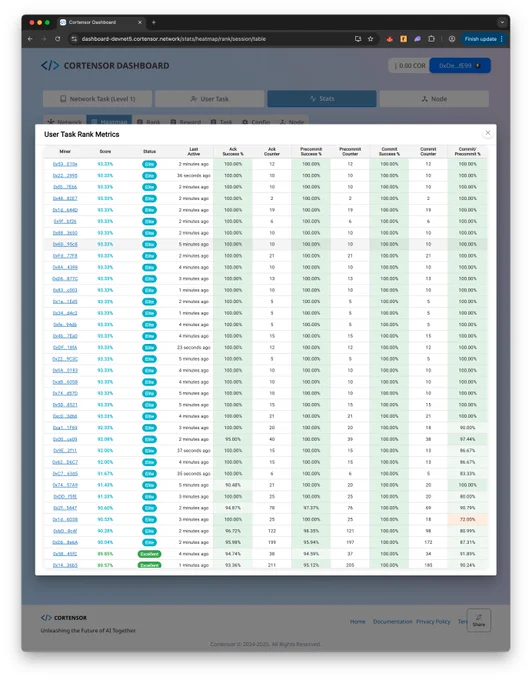Click the 35 seconds ago cell
532x680 pixels.
tap(194, 474)
